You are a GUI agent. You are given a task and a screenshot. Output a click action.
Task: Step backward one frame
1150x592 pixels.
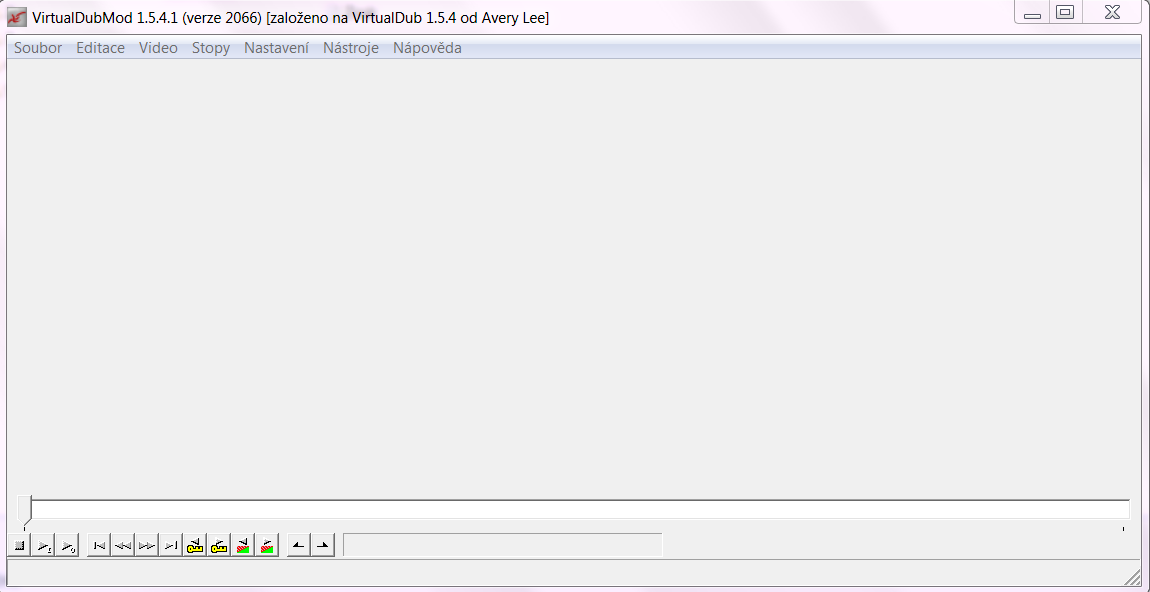(123, 546)
